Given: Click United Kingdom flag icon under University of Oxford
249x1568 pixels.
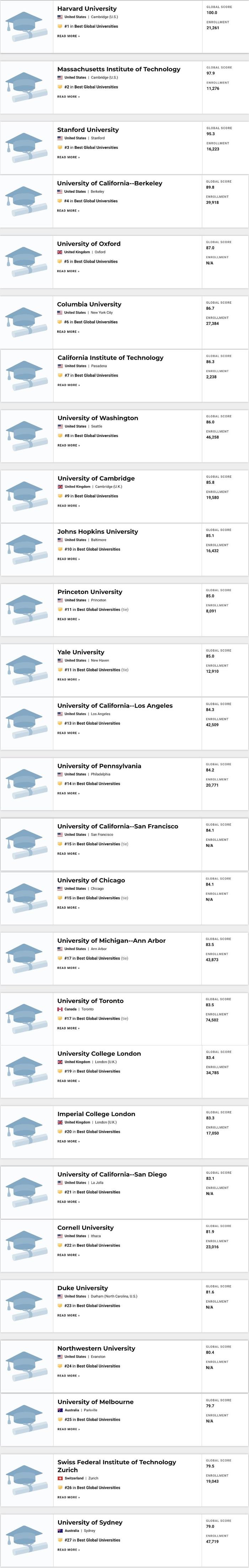Looking at the screenshot, I should [x=60, y=252].
